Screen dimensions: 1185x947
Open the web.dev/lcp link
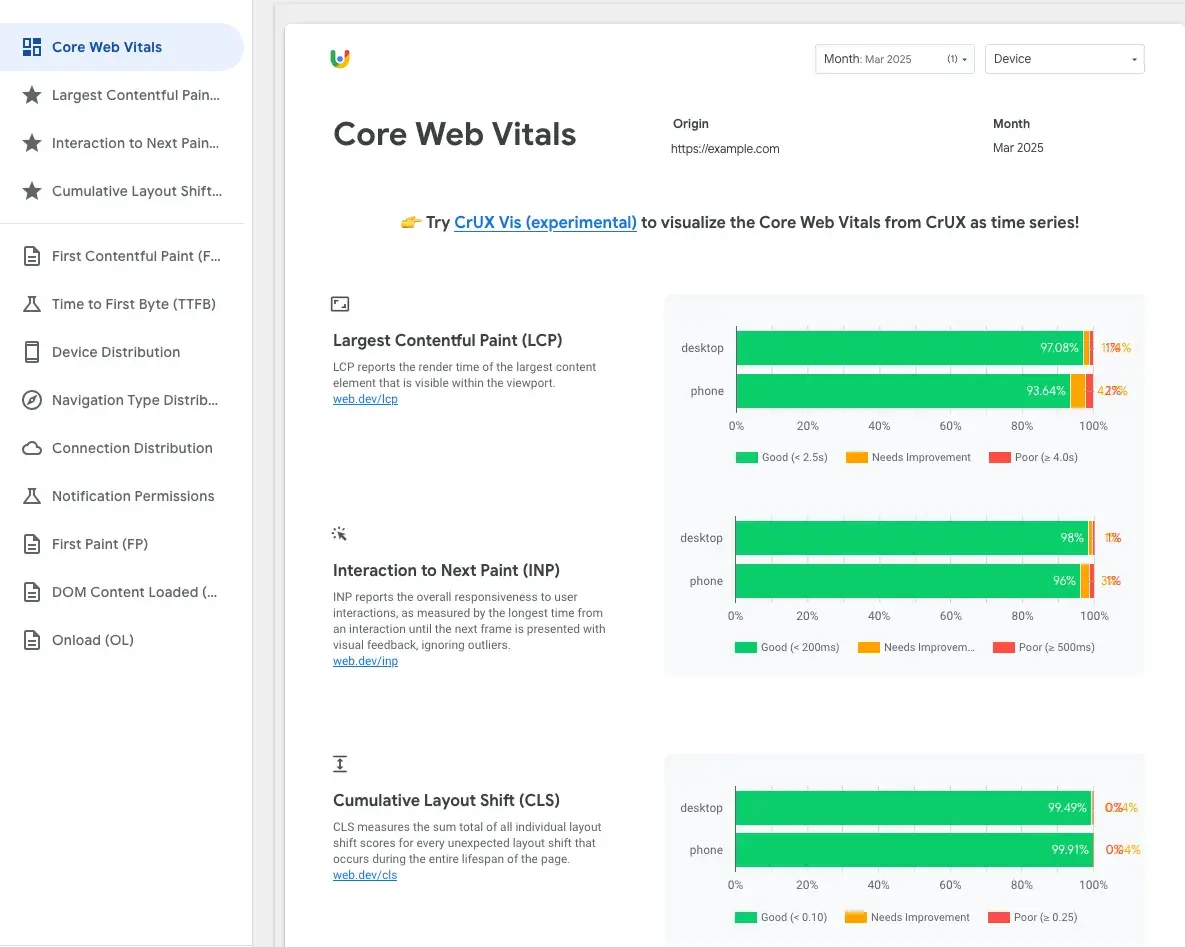point(365,399)
